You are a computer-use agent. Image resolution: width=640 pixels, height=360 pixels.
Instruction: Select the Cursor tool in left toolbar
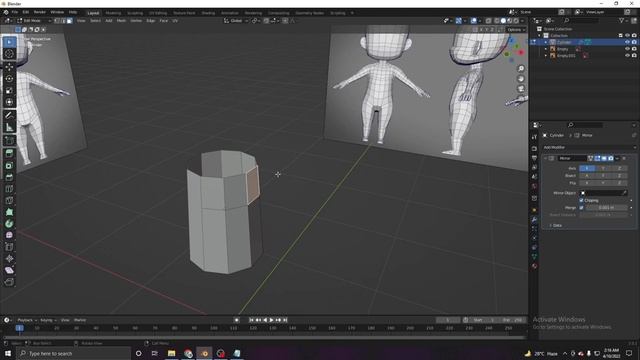coord(9,54)
